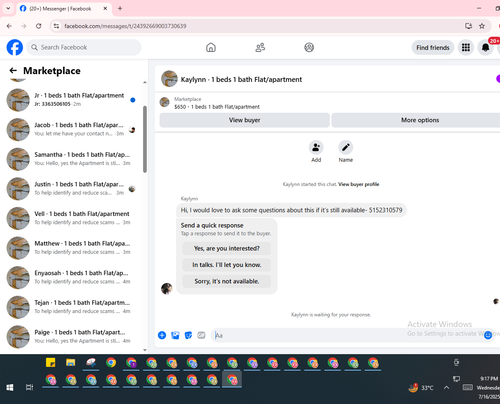Open the Friends icon in top navigation
The width and height of the screenshot is (500, 404).
coord(260,47)
